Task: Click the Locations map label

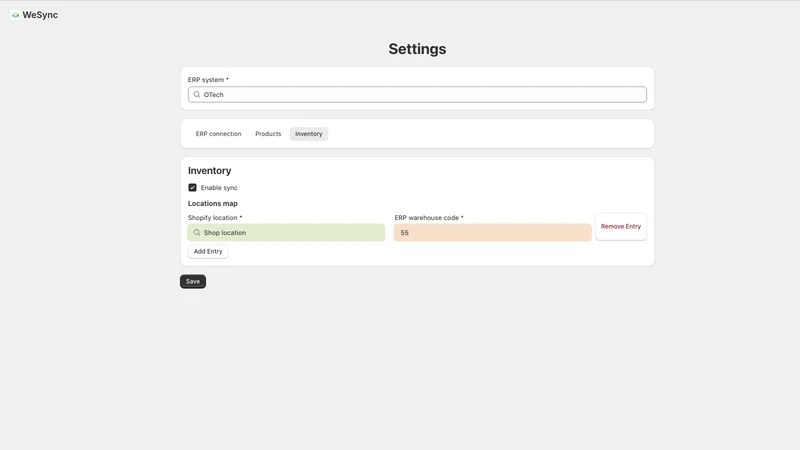Action: pyautogui.click(x=213, y=204)
